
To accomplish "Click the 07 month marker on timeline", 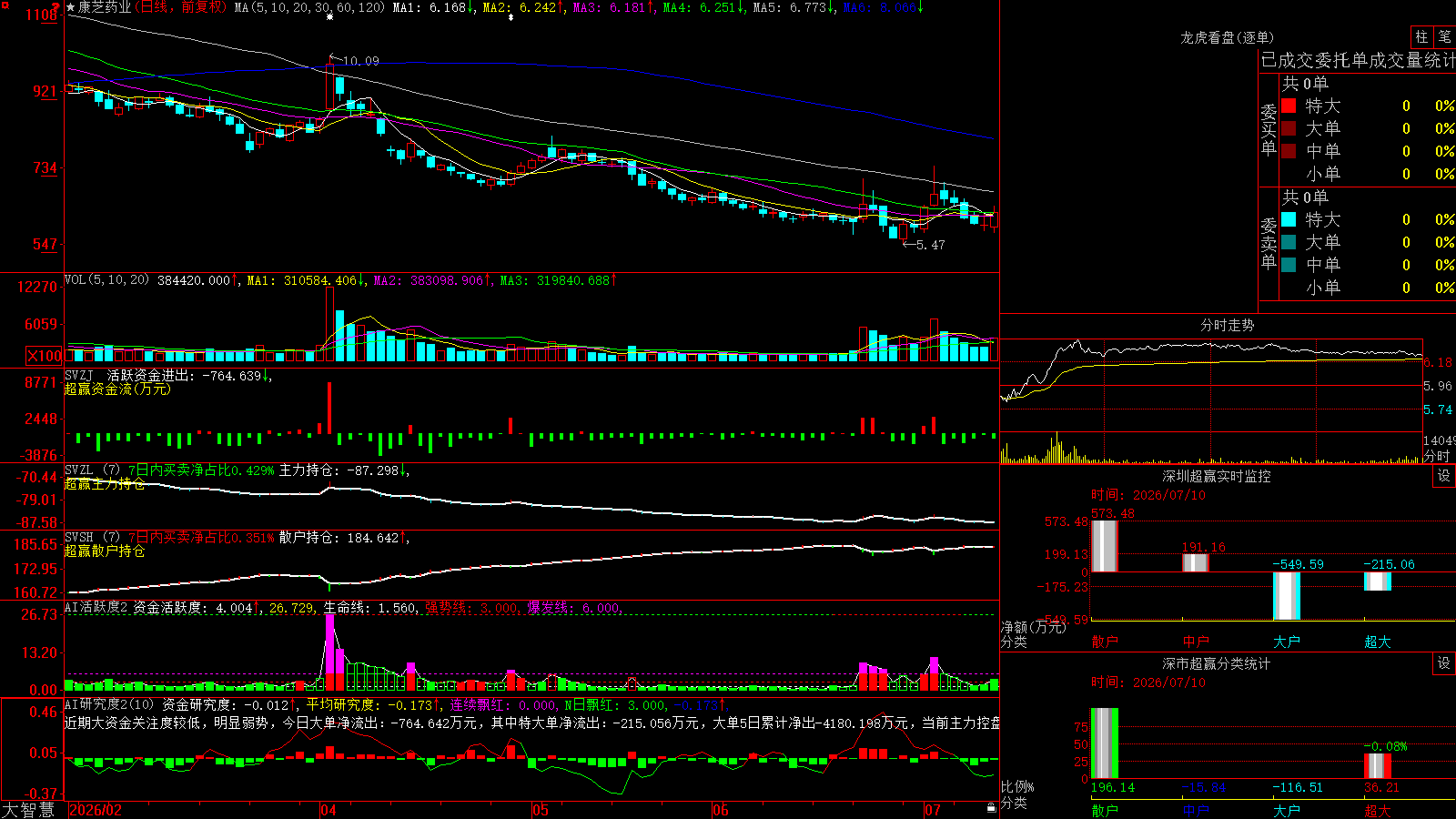I will click(x=933, y=810).
